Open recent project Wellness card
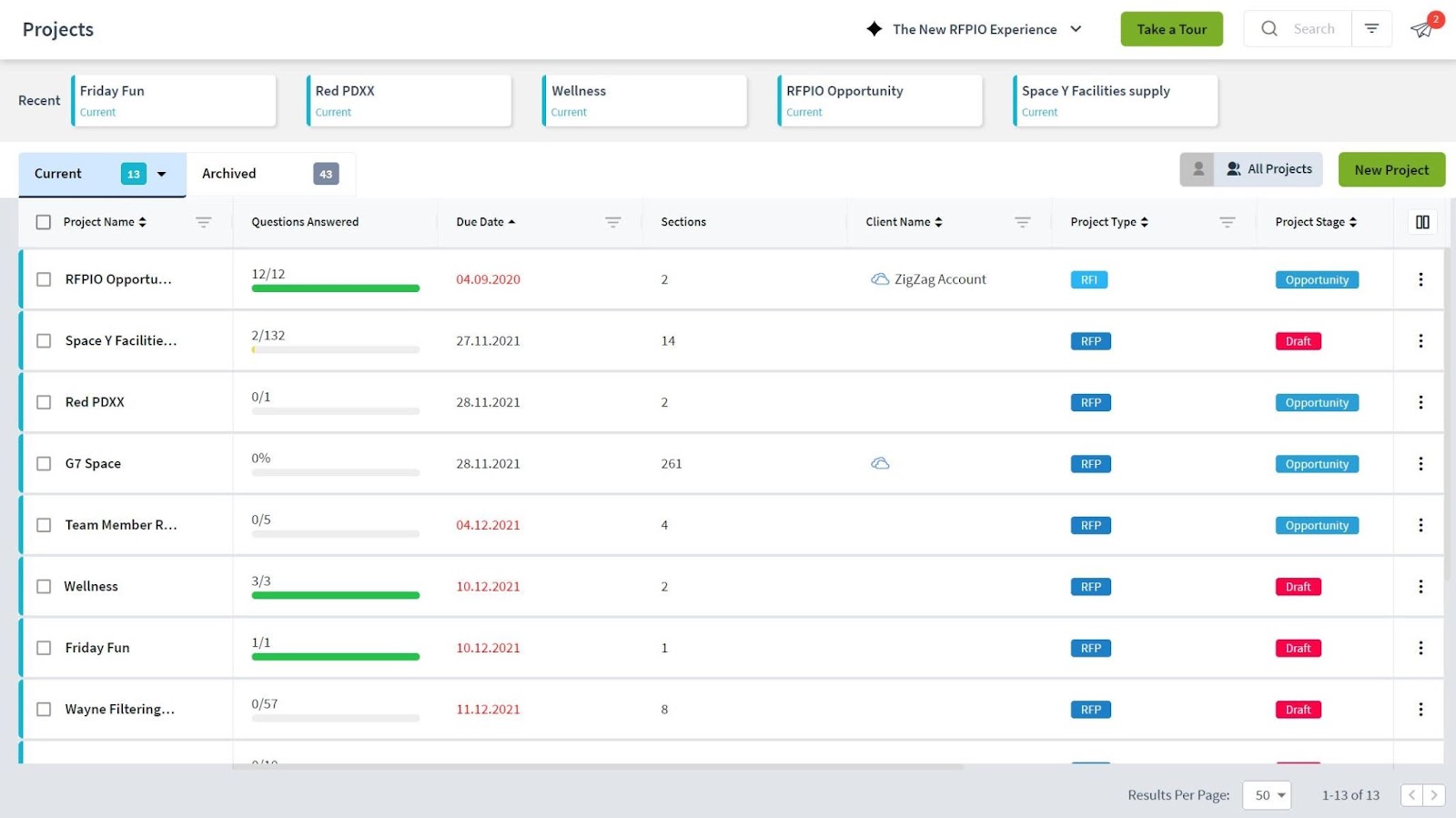 point(645,100)
